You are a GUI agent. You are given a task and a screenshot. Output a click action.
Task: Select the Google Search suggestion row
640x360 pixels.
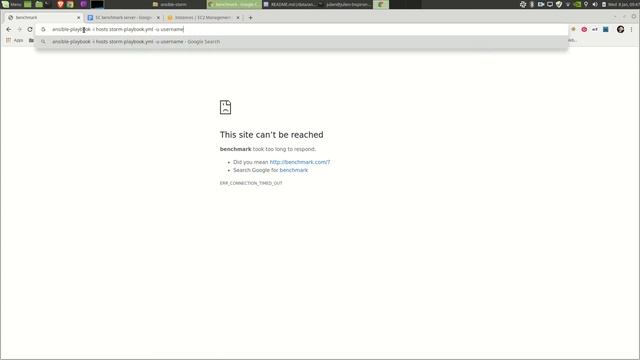tap(302, 42)
